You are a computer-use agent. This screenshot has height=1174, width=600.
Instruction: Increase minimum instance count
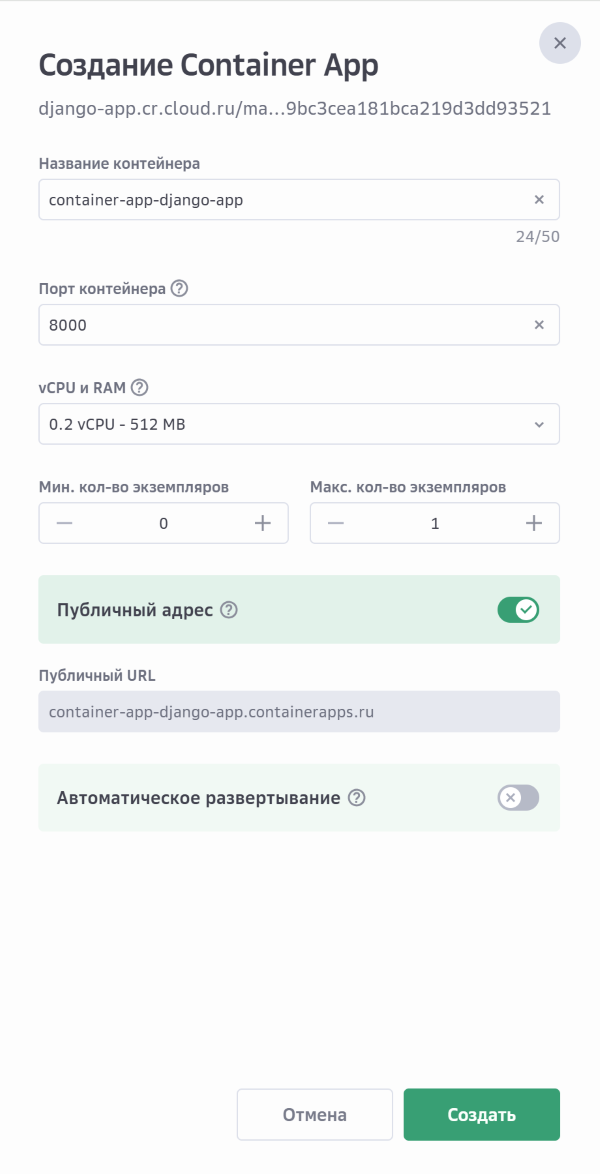pyautogui.click(x=263, y=523)
